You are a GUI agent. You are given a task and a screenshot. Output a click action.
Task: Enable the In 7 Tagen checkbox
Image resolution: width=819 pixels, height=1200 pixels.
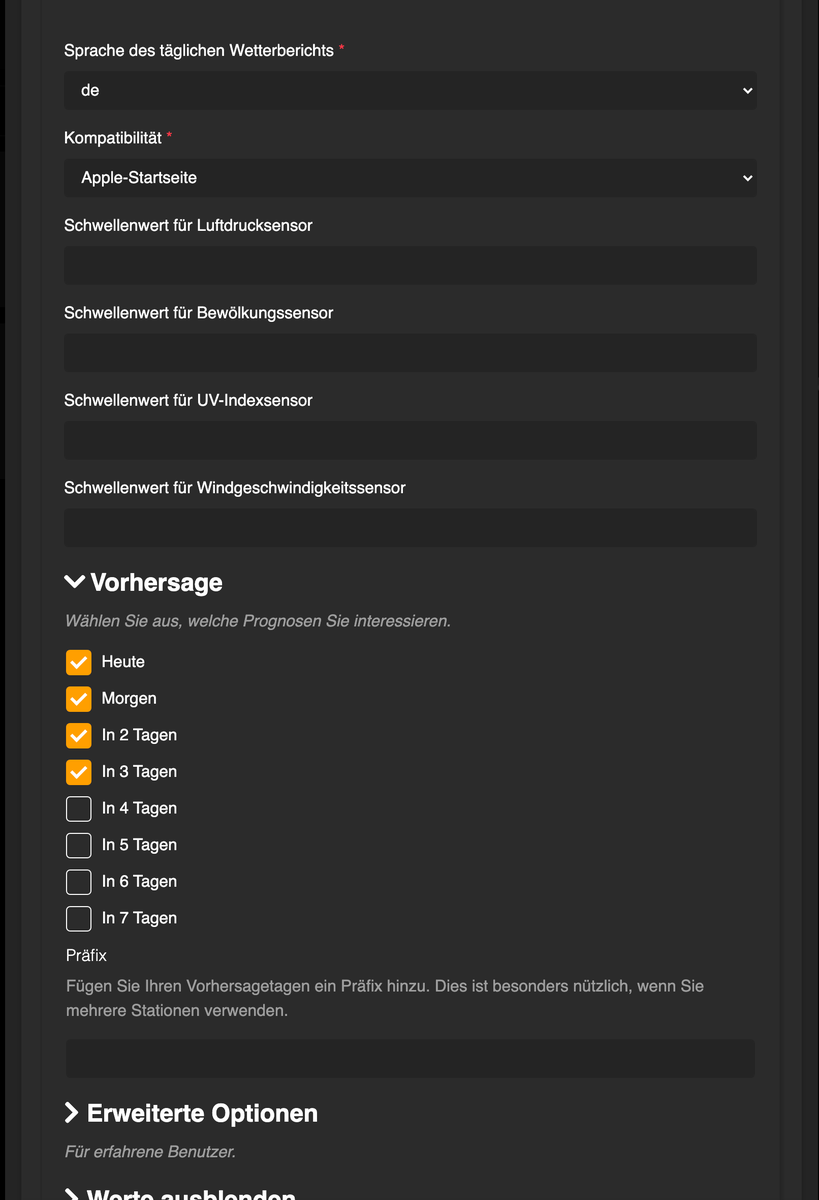[79, 918]
